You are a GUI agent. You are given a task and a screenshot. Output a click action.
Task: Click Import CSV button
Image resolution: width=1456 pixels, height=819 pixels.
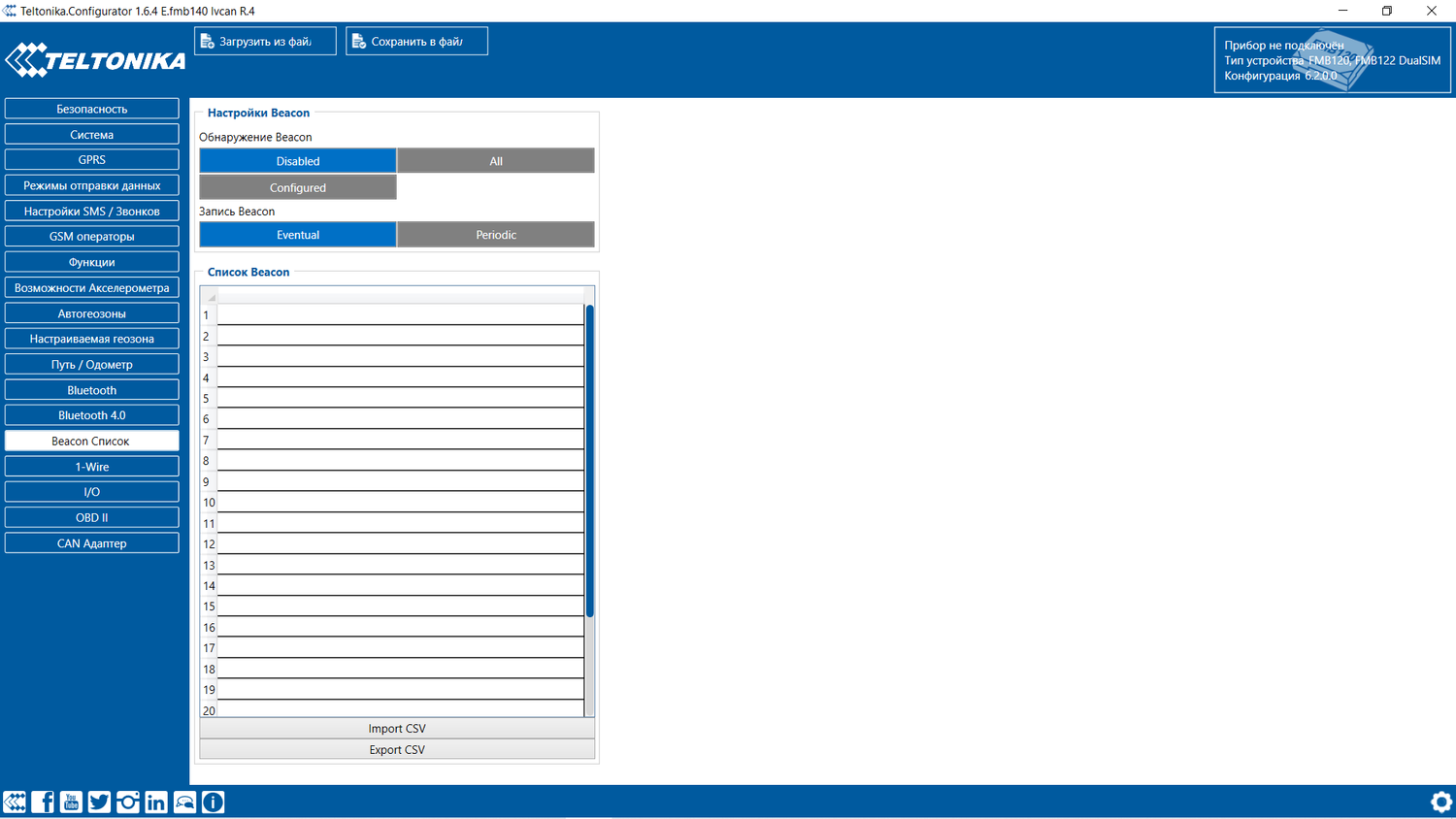[397, 729]
